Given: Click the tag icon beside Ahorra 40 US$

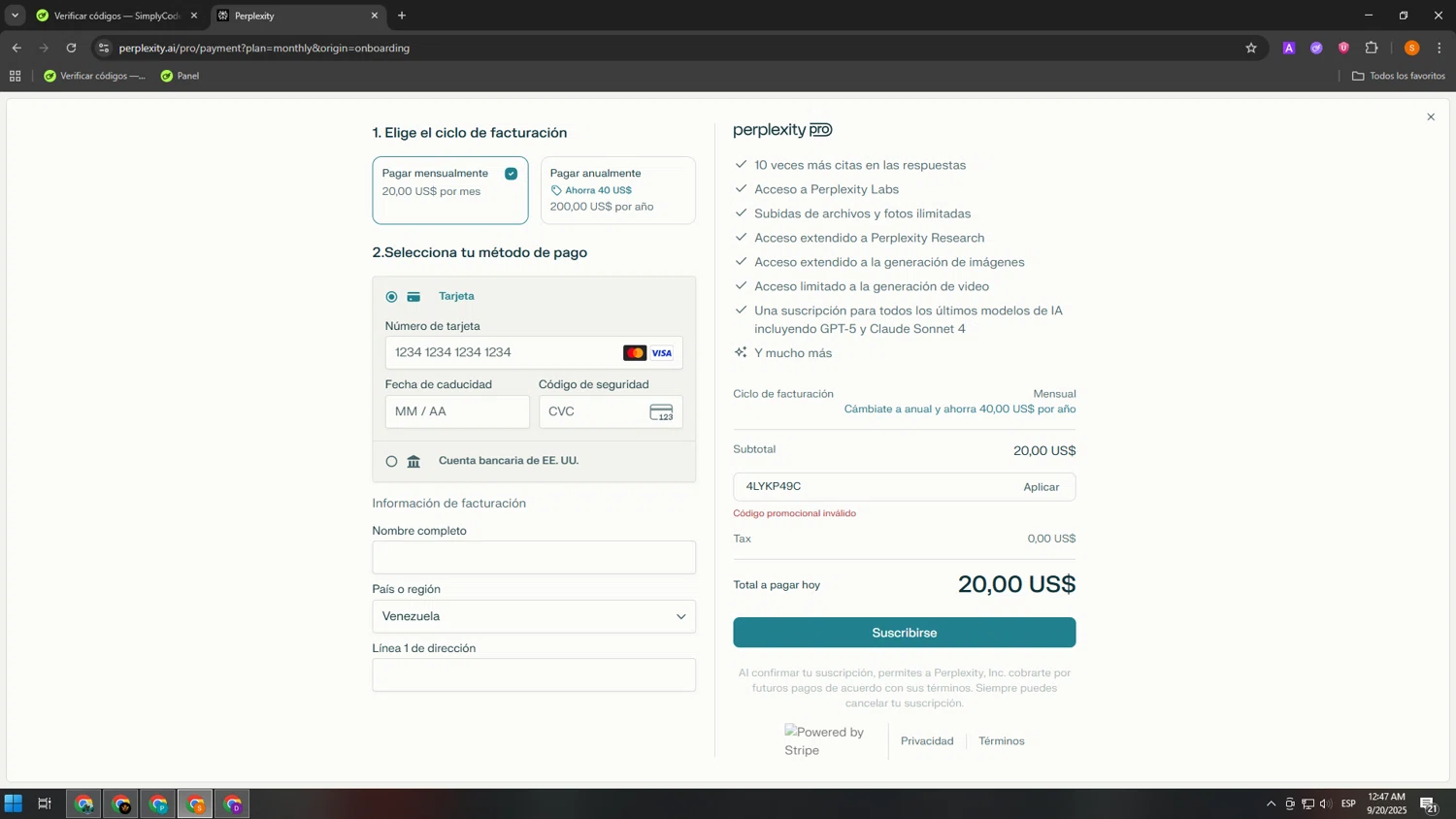Looking at the screenshot, I should coord(556,190).
